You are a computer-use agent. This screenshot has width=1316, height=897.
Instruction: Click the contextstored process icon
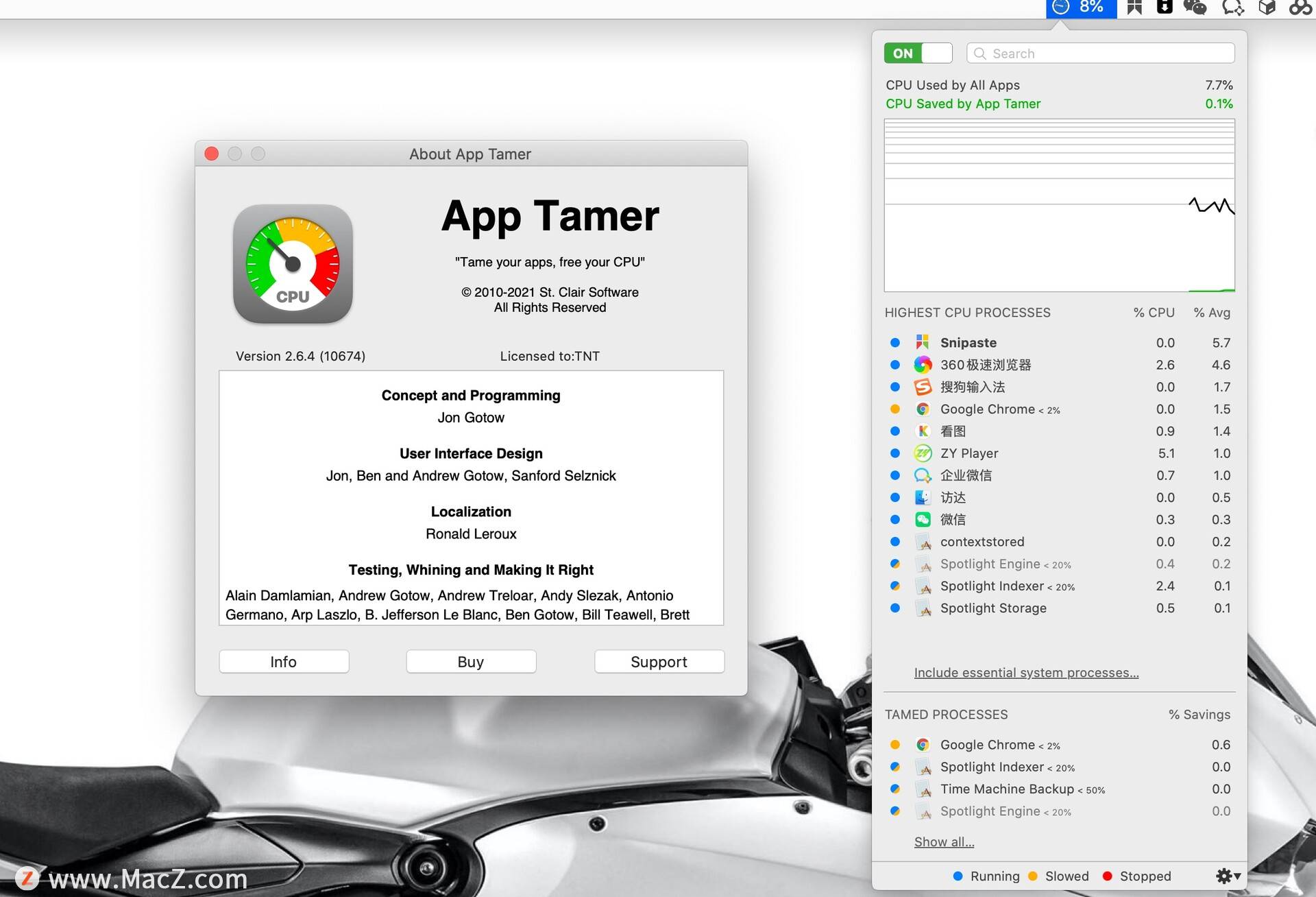click(923, 542)
